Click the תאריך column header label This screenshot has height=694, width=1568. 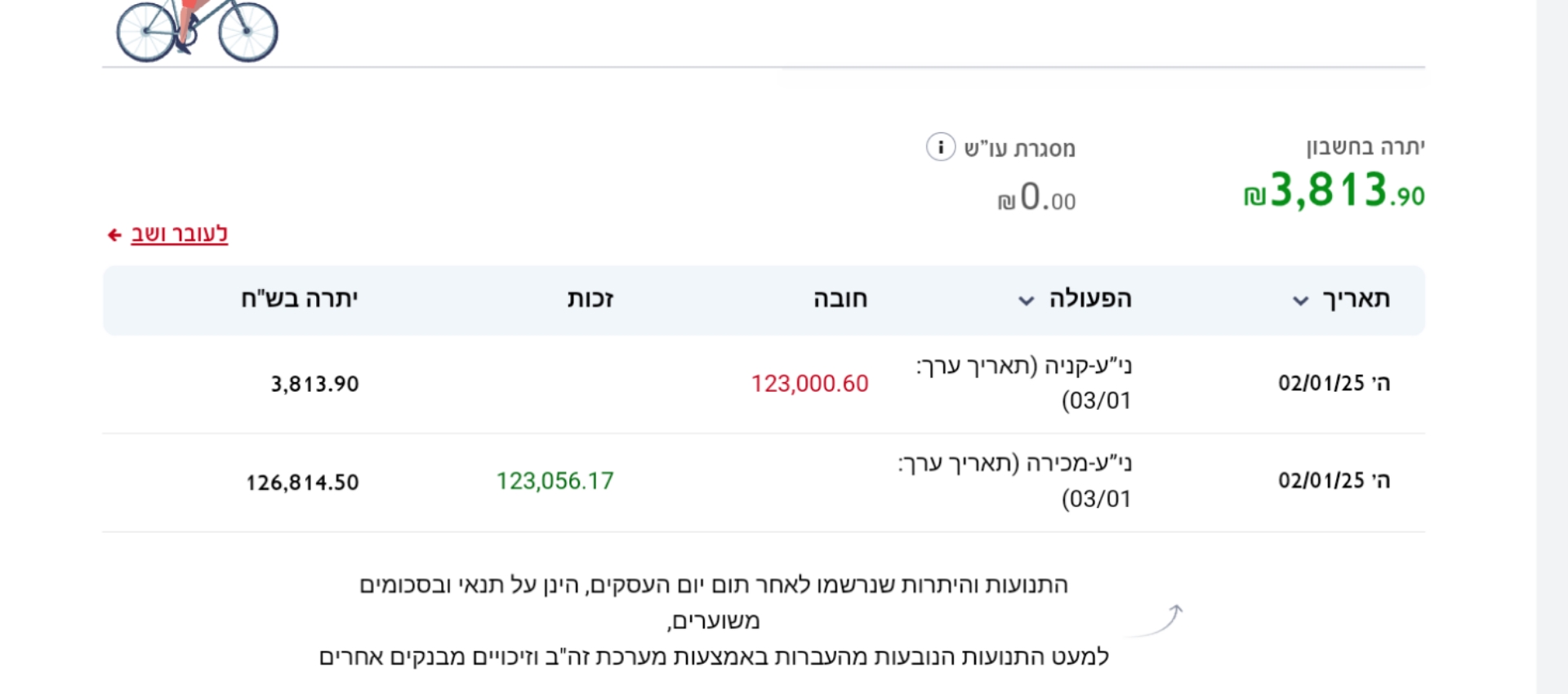point(1356,299)
